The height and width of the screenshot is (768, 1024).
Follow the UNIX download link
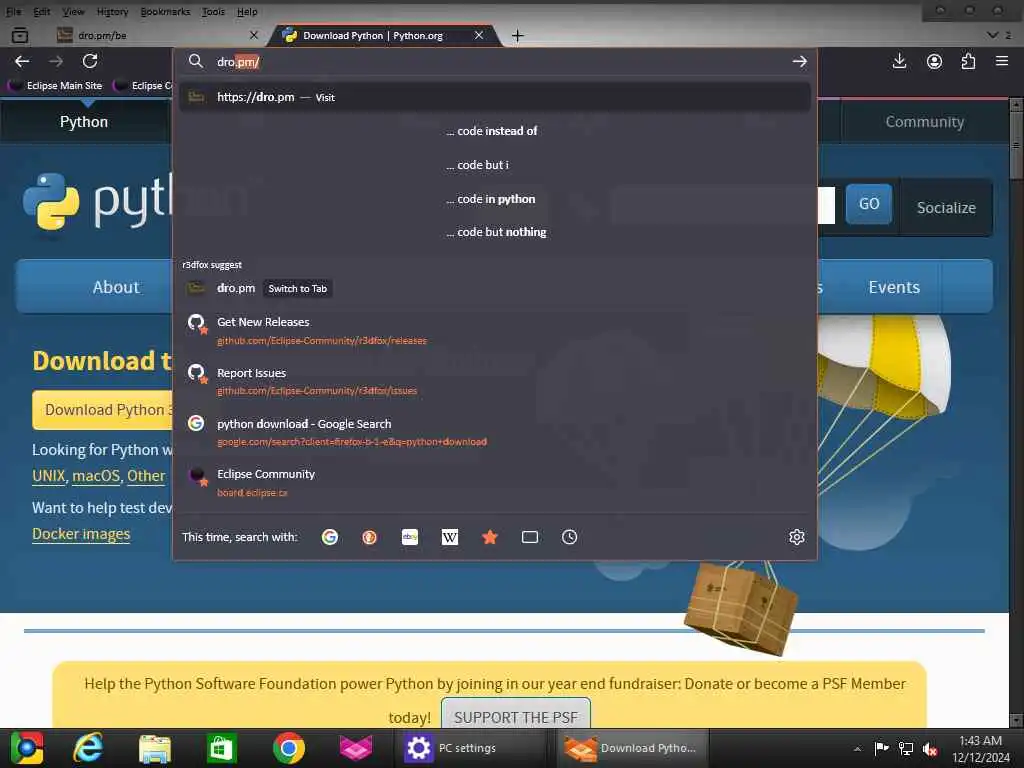tap(49, 476)
